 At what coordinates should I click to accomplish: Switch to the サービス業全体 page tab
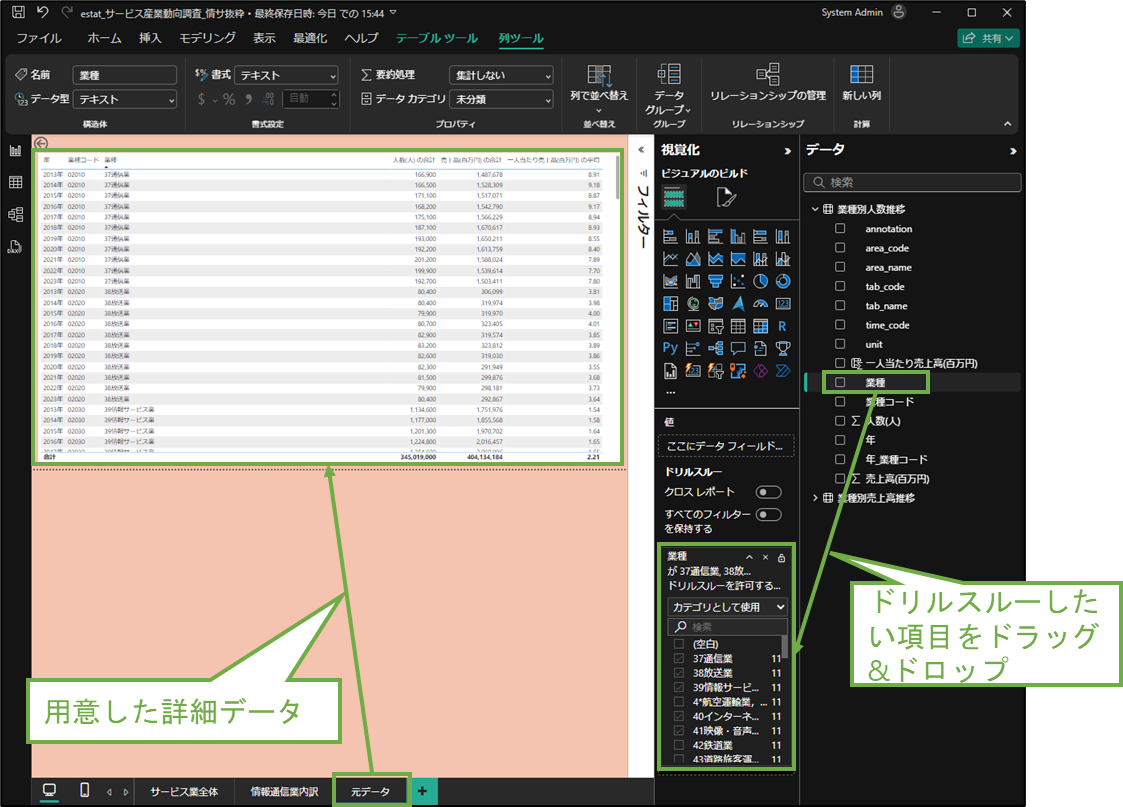pyautogui.click(x=184, y=791)
